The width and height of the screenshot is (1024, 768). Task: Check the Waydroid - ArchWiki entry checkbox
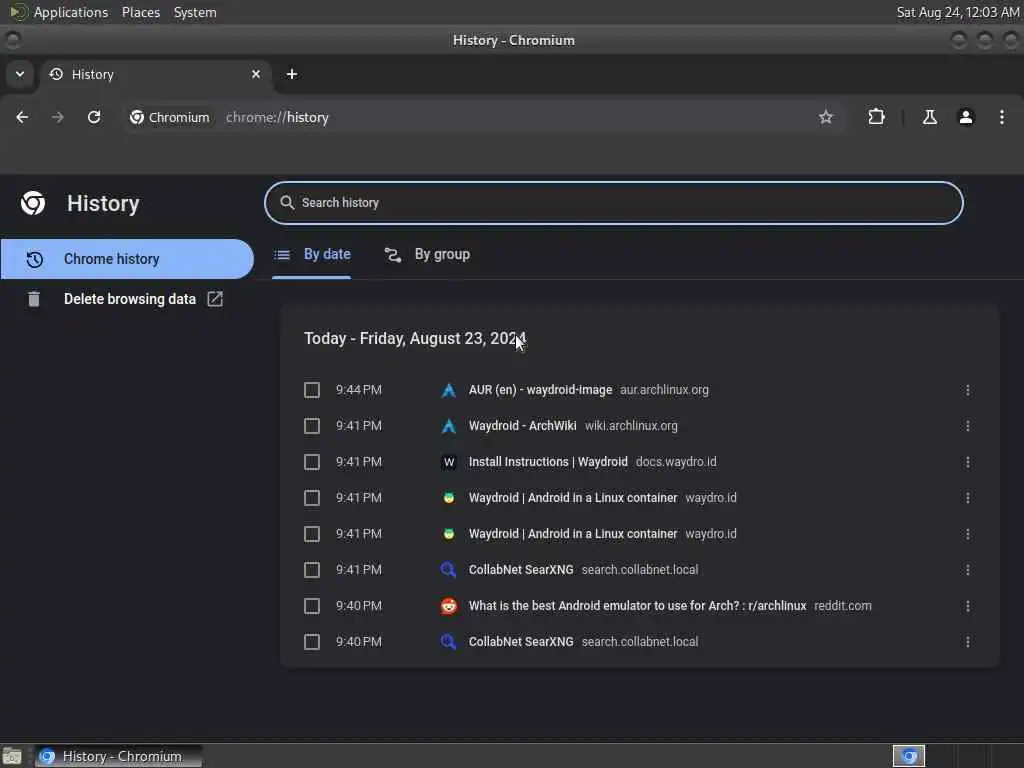coord(312,426)
